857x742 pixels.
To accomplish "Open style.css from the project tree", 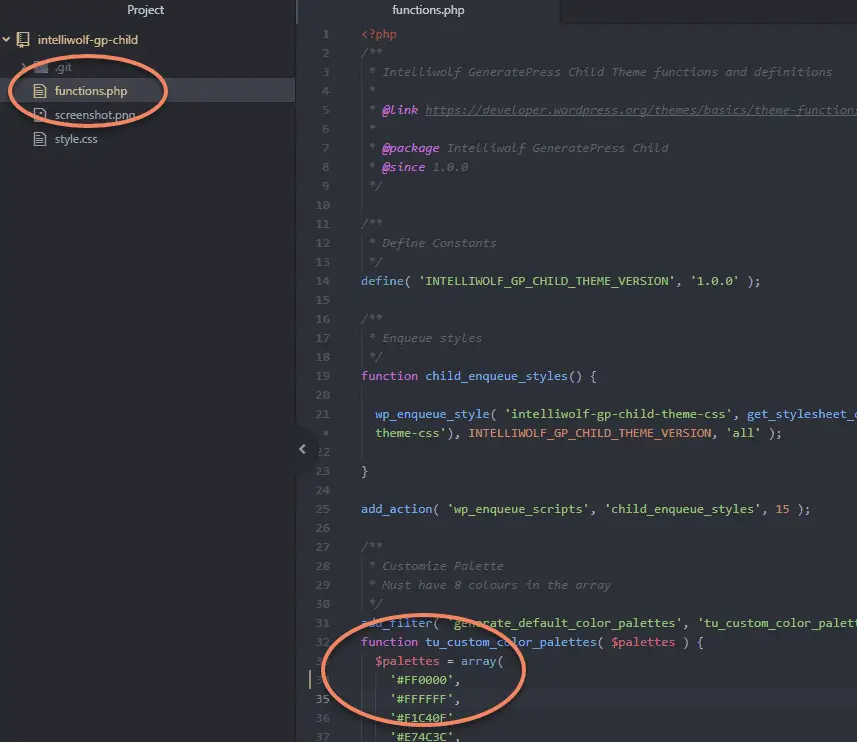I will [x=76, y=139].
